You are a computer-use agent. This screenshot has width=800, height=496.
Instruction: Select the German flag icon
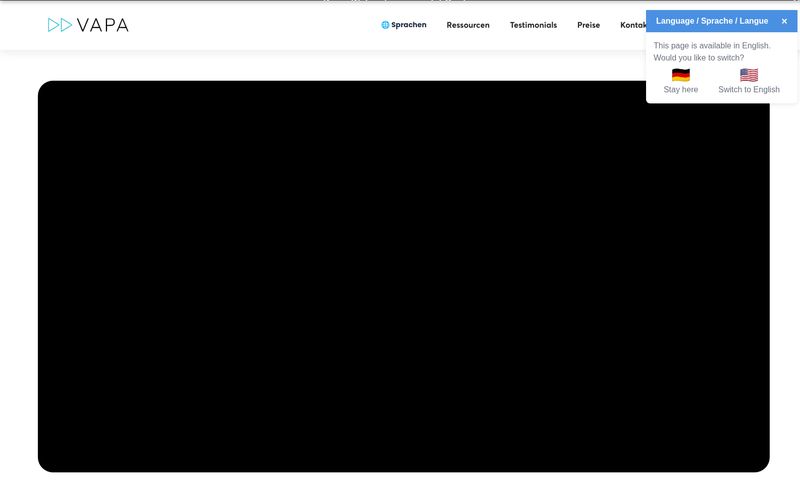[x=681, y=75]
